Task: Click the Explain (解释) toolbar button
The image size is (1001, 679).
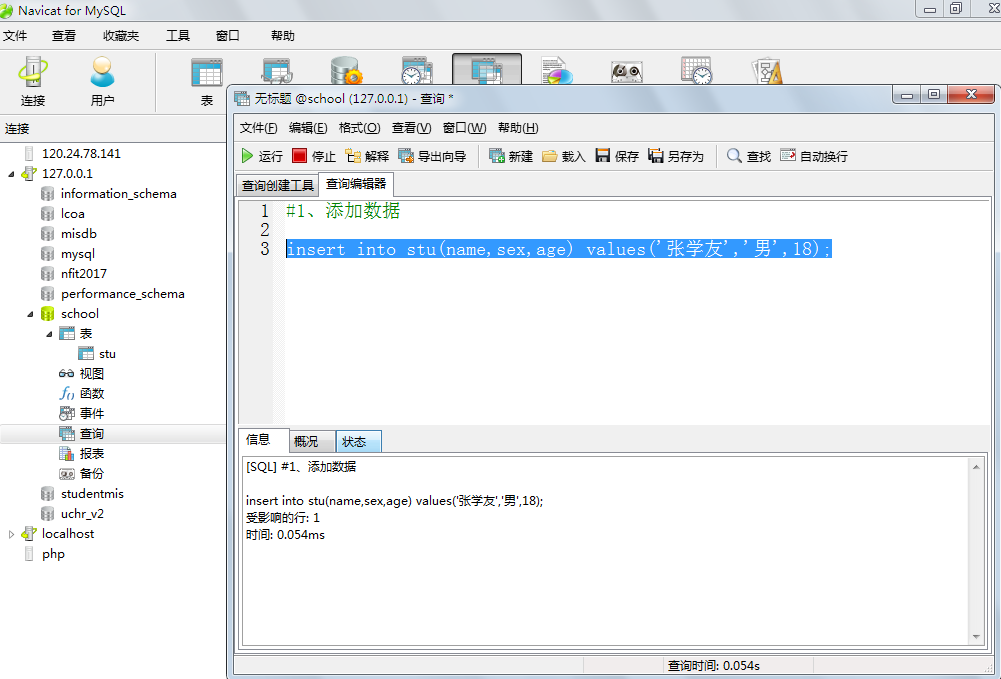Action: point(367,156)
